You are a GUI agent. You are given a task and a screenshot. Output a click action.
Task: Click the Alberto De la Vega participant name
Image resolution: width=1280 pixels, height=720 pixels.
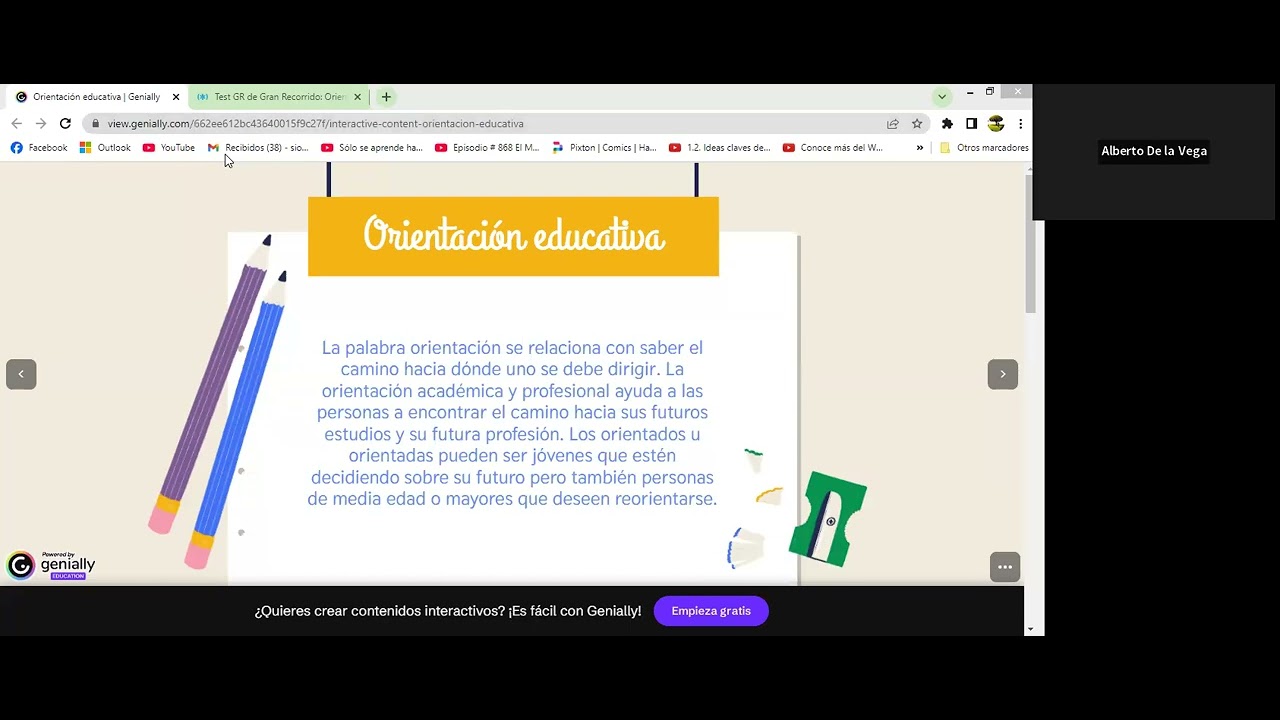coord(1154,151)
